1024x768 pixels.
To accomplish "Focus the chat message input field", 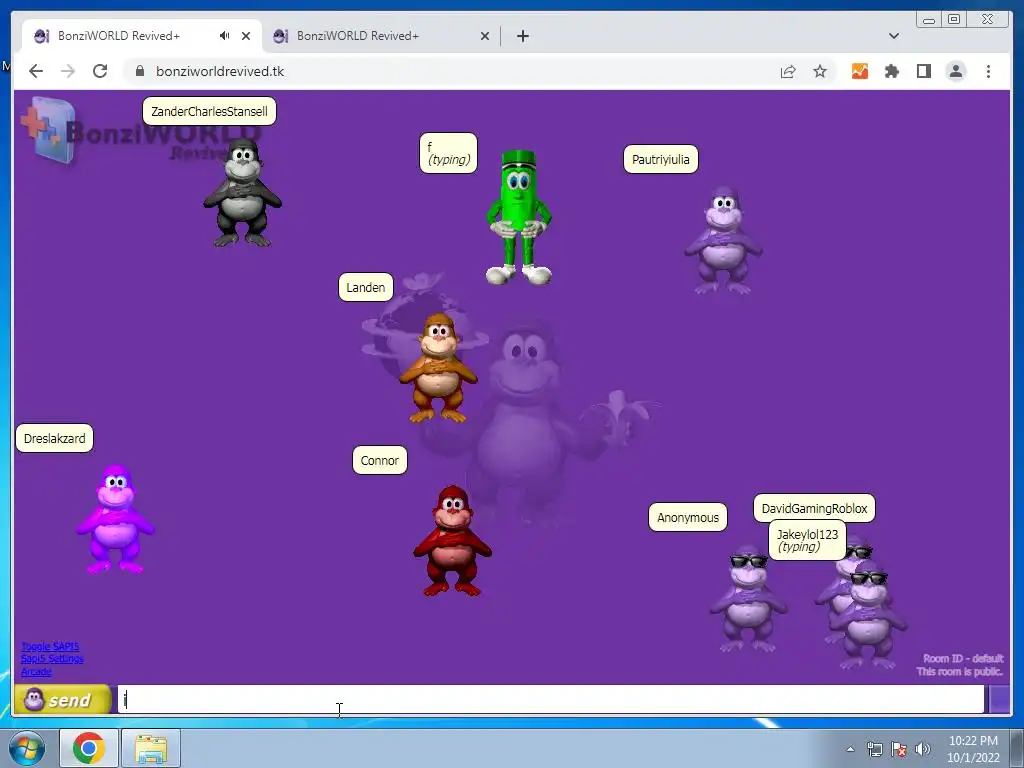I will click(551, 699).
